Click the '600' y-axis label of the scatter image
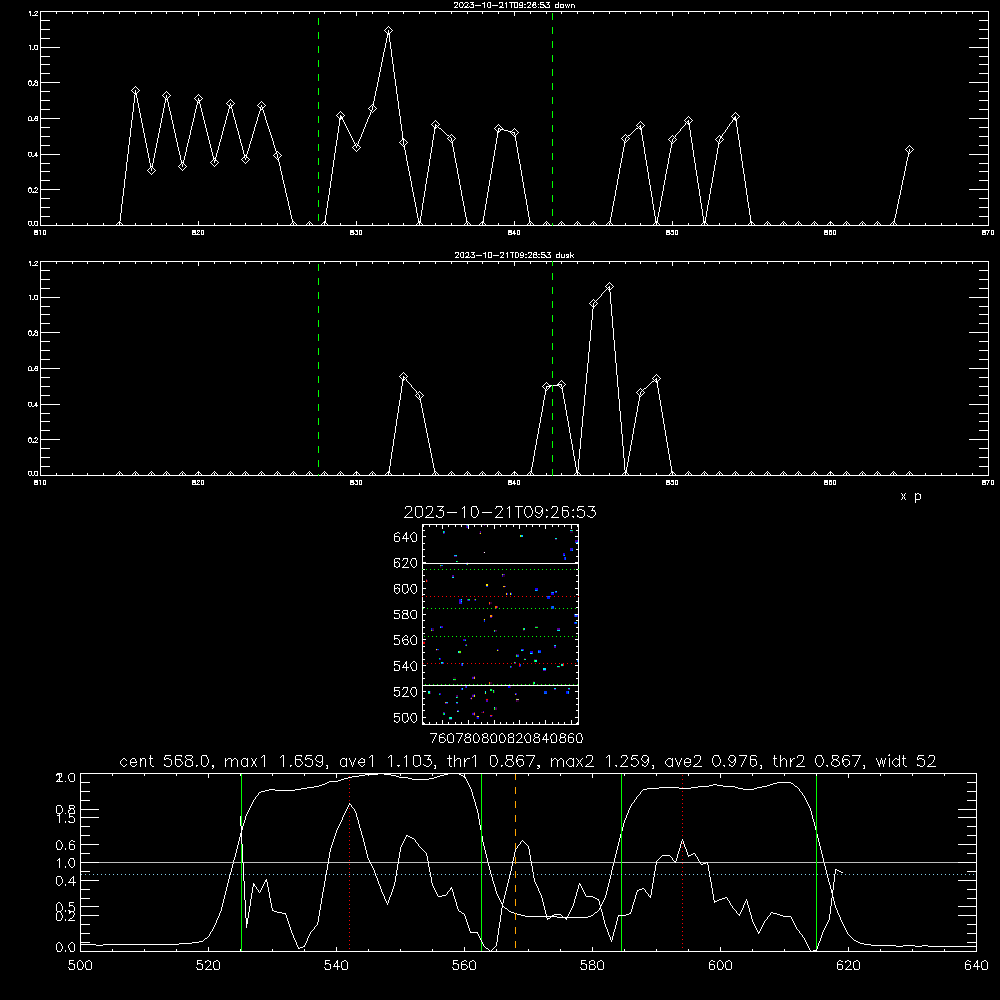Image resolution: width=1000 pixels, height=1000 pixels. pos(406,589)
